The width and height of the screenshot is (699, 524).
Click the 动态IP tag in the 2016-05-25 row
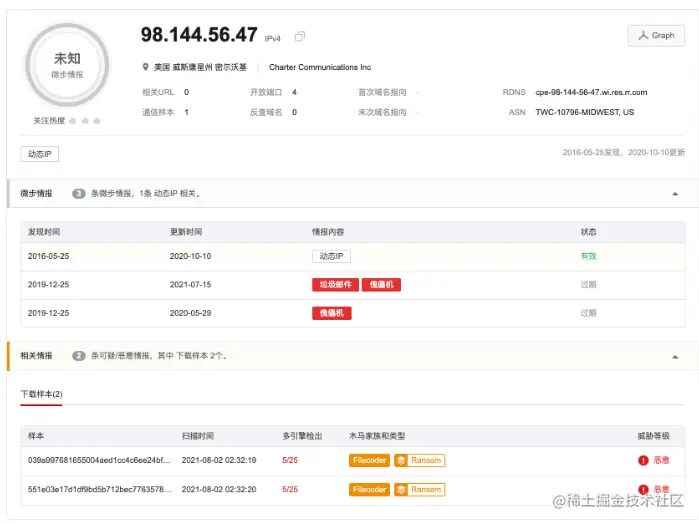pyautogui.click(x=331, y=256)
